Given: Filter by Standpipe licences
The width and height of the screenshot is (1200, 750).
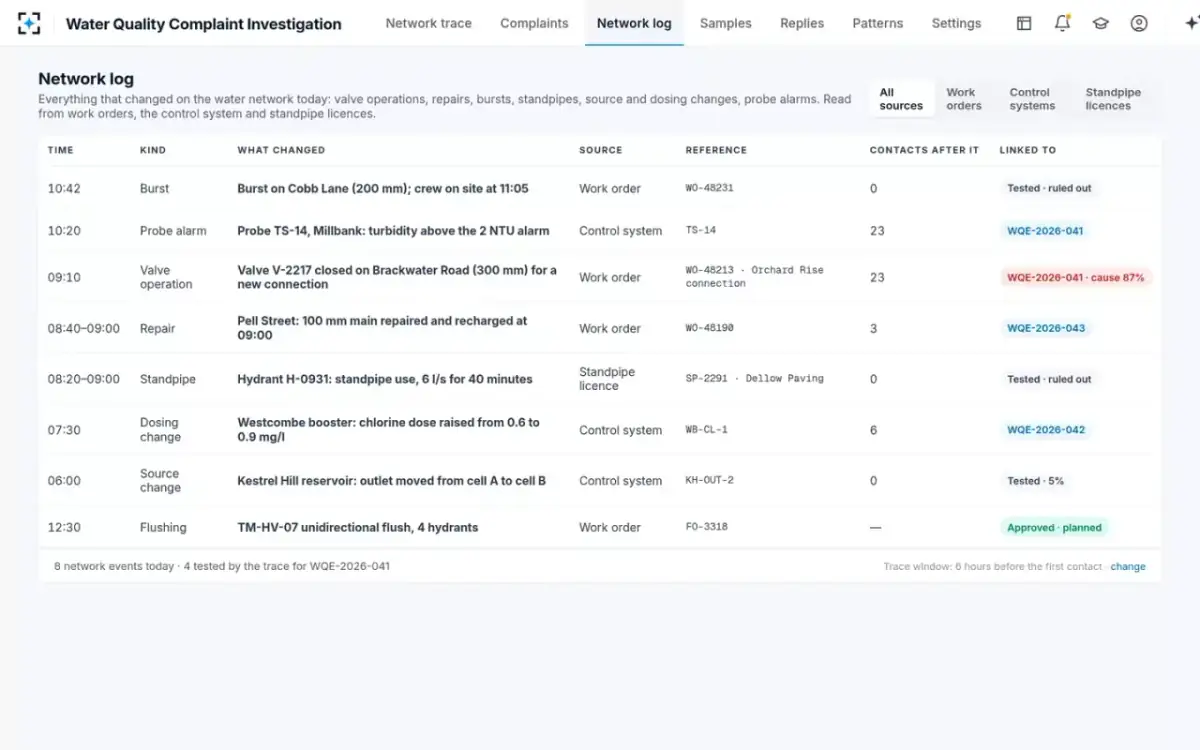Looking at the screenshot, I should [x=1113, y=99].
